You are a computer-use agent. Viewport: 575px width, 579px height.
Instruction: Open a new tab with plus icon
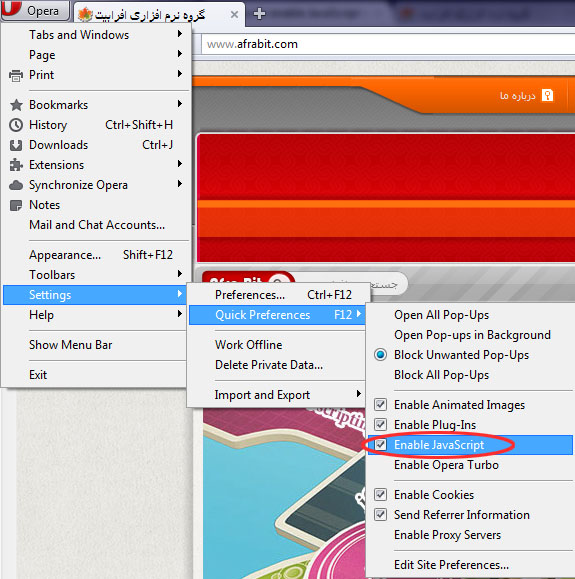tap(259, 14)
